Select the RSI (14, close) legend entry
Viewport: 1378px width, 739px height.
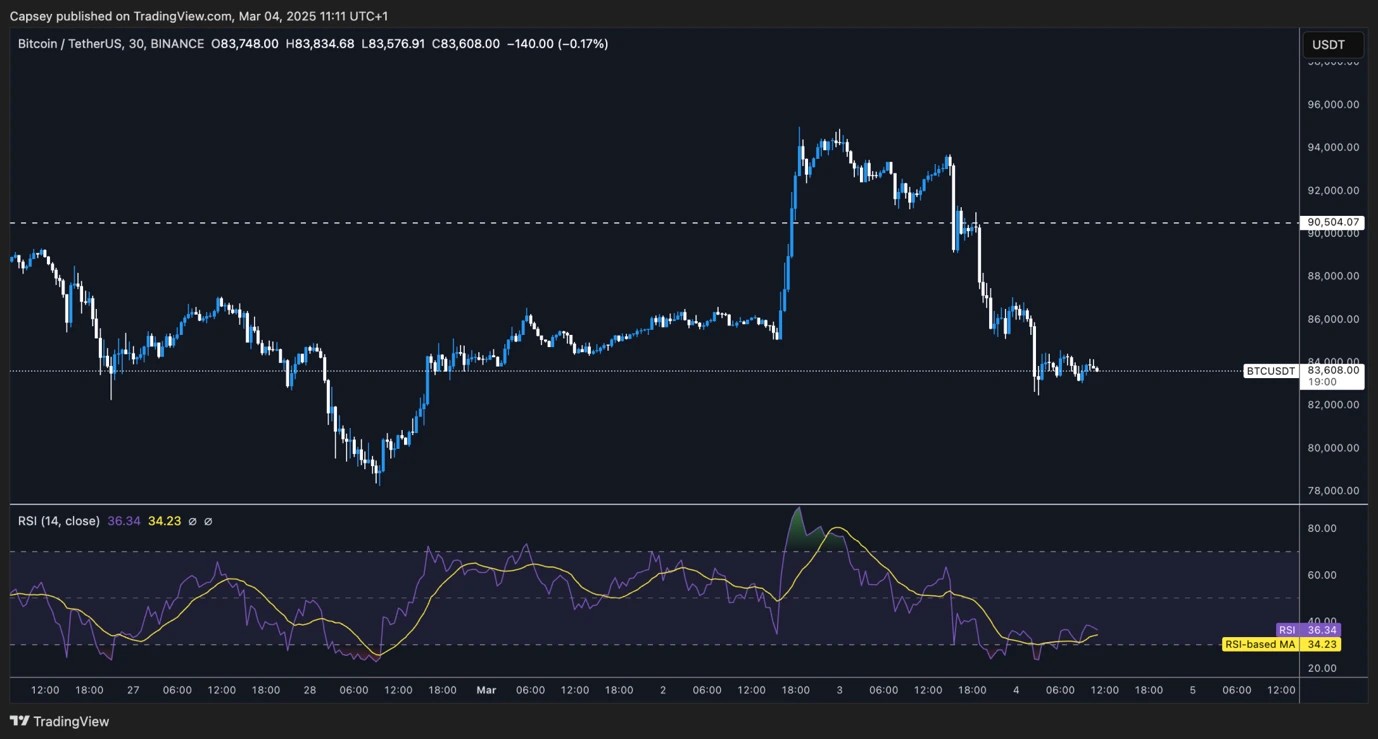(60, 520)
